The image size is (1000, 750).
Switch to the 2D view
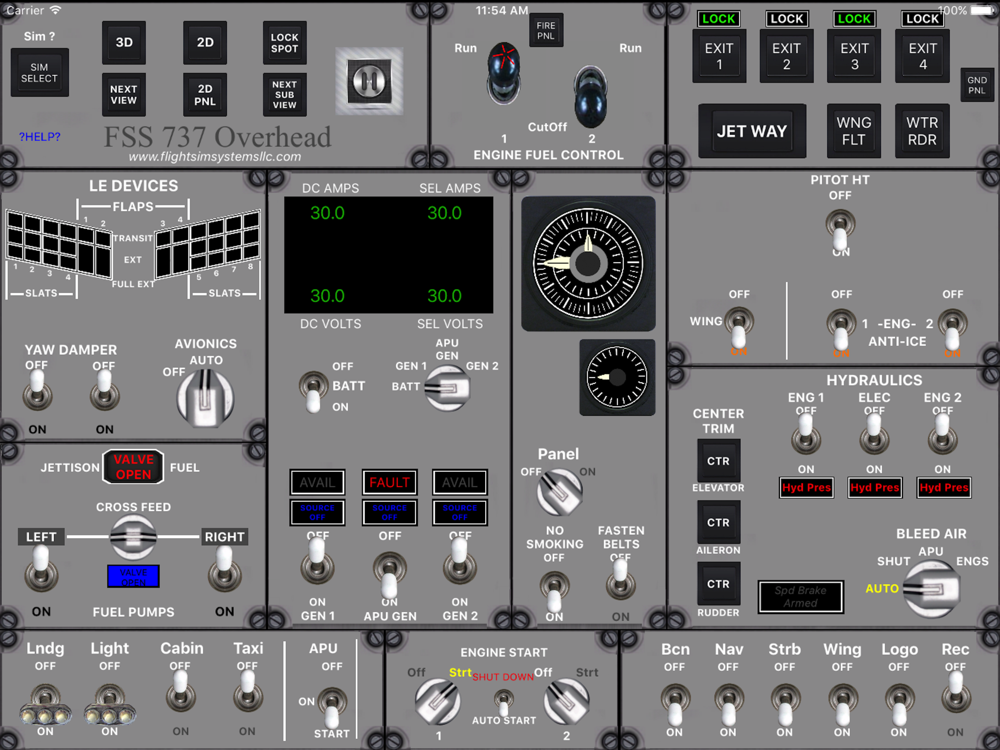pyautogui.click(x=205, y=43)
